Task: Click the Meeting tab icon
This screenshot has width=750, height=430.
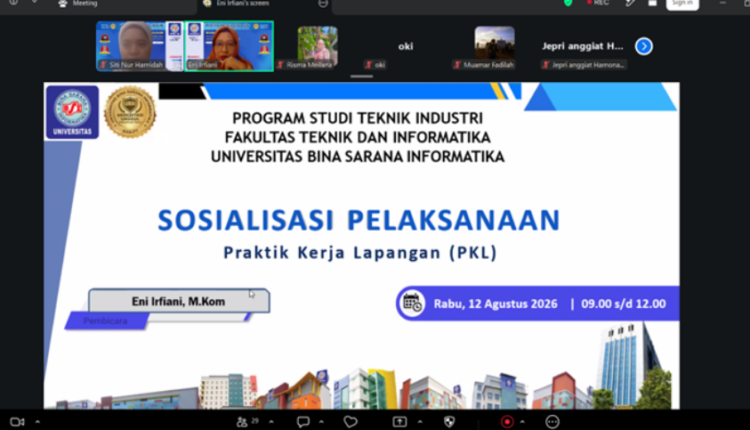Action: coord(63,3)
